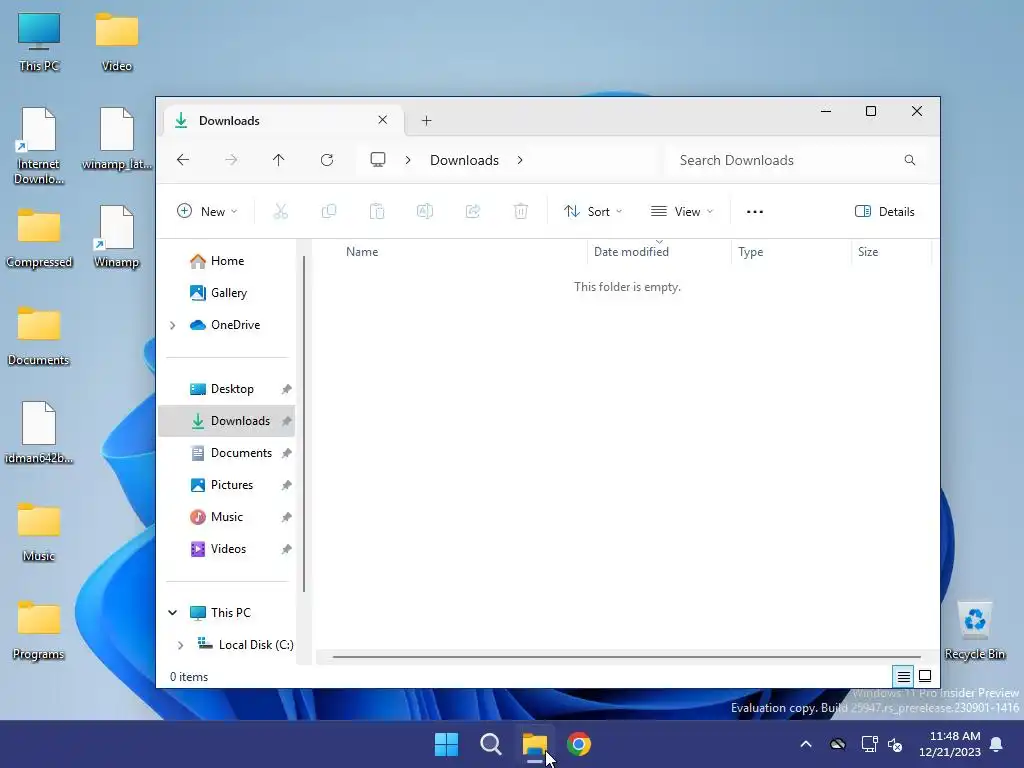Open Desktop in quick access
The width and height of the screenshot is (1024, 768).
(x=226, y=389)
